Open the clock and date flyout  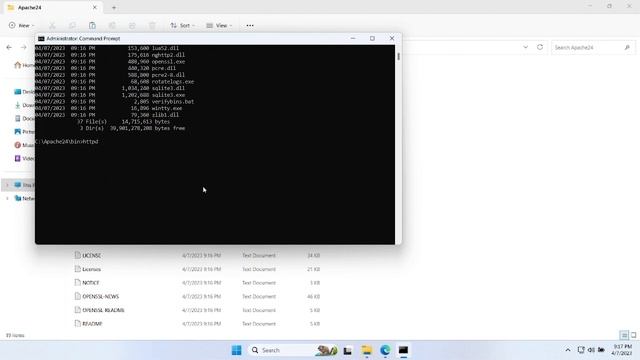pyautogui.click(x=621, y=350)
